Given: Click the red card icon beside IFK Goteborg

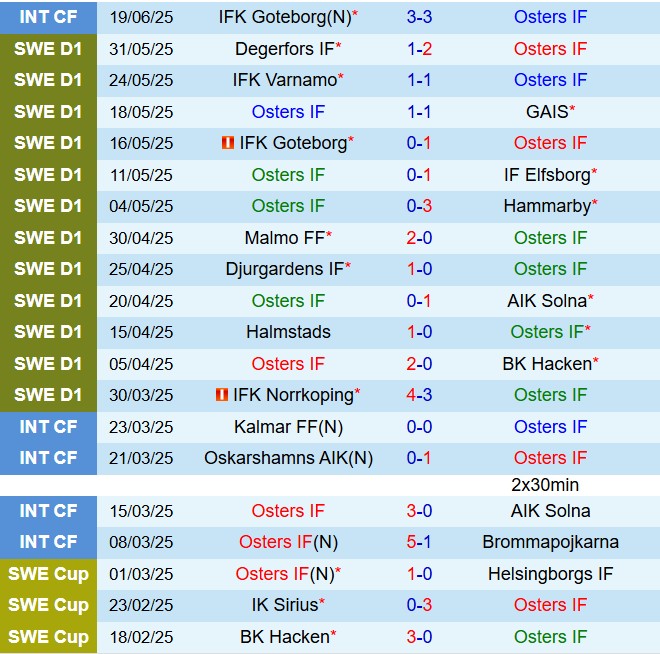Looking at the screenshot, I should (227, 143).
